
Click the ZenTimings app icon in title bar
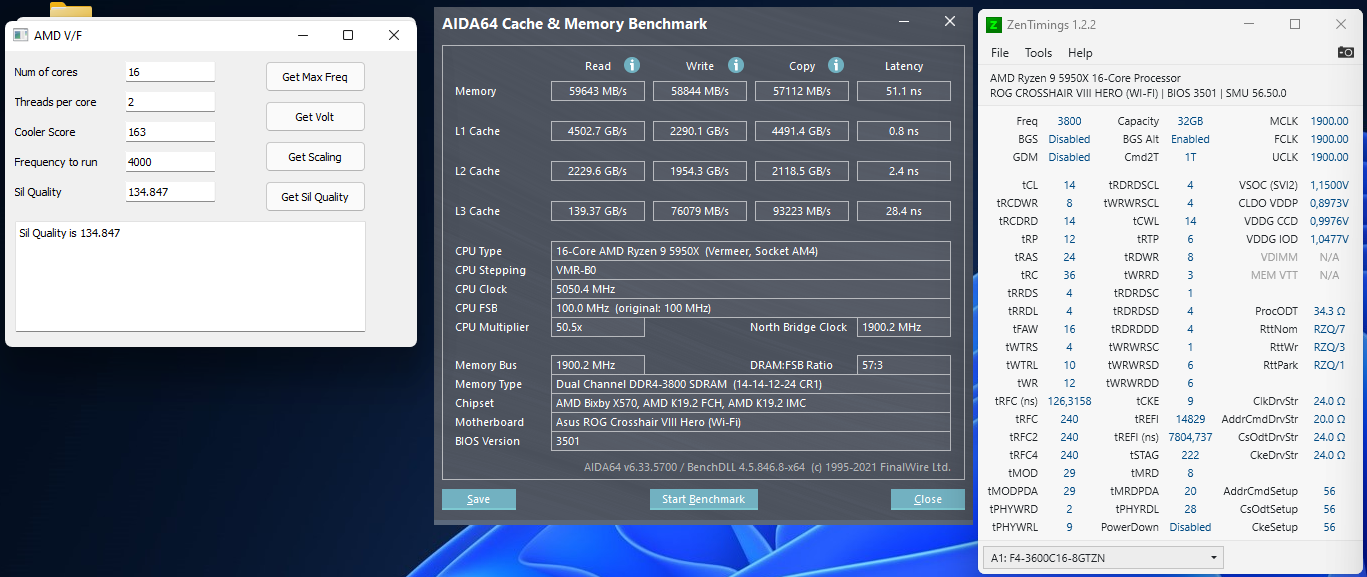(994, 24)
